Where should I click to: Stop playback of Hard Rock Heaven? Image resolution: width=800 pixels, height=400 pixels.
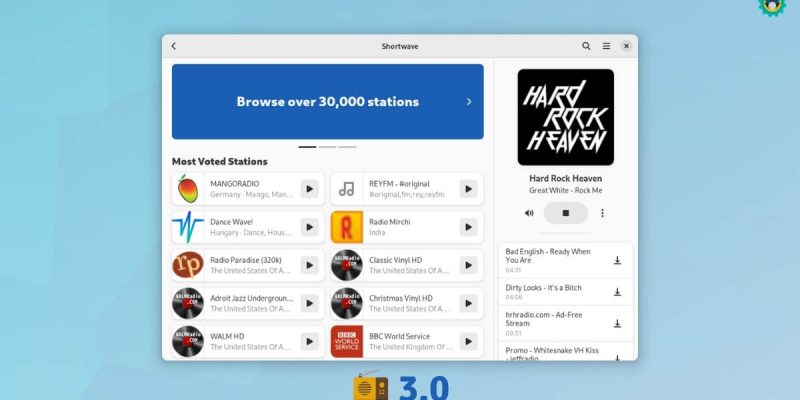coord(566,213)
